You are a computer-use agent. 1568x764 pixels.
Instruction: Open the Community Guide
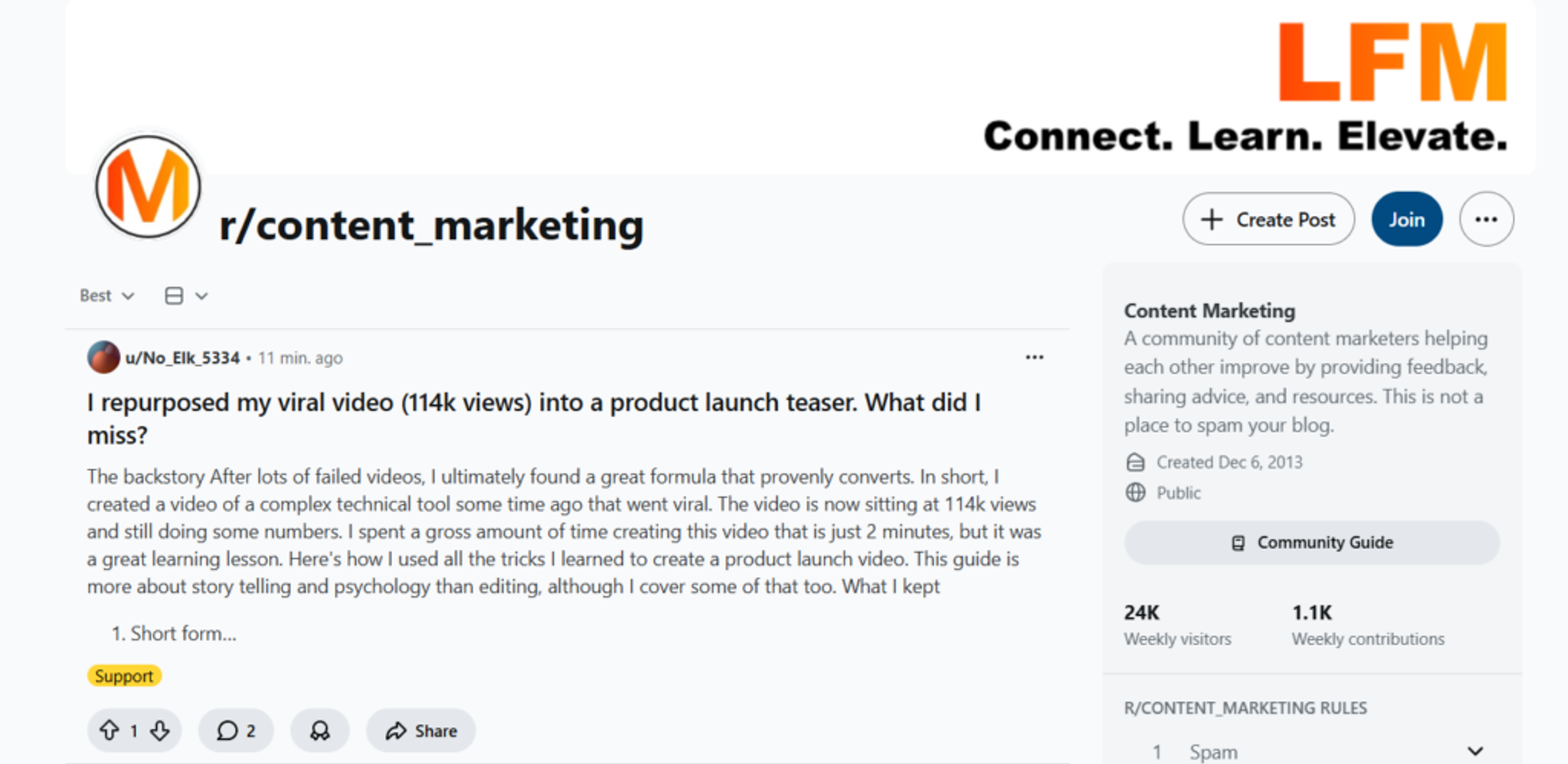pyautogui.click(x=1312, y=543)
